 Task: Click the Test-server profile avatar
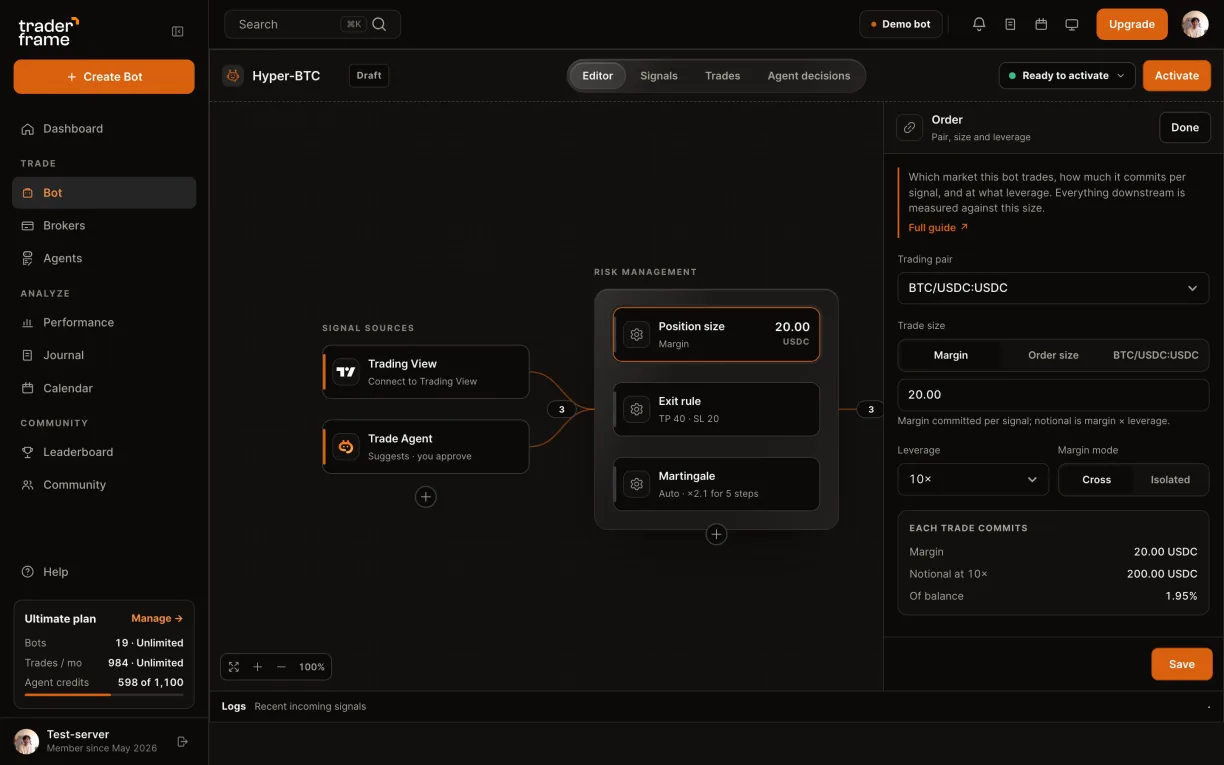26,741
